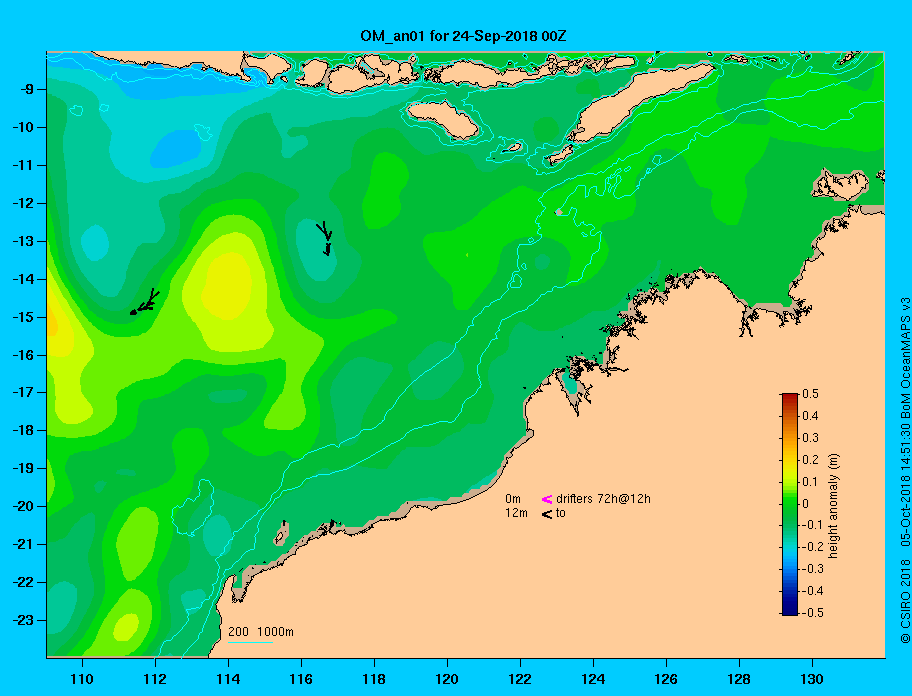Image resolution: width=912 pixels, height=696 pixels.
Task: Click longitude label '114' on the x-axis
Action: click(x=228, y=679)
